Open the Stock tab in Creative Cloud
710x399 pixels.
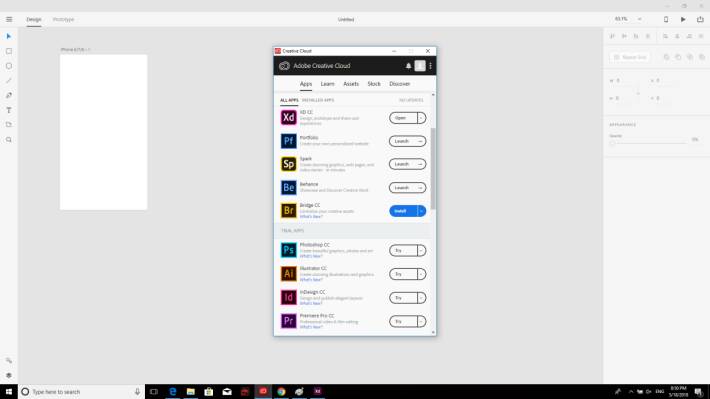[374, 84]
